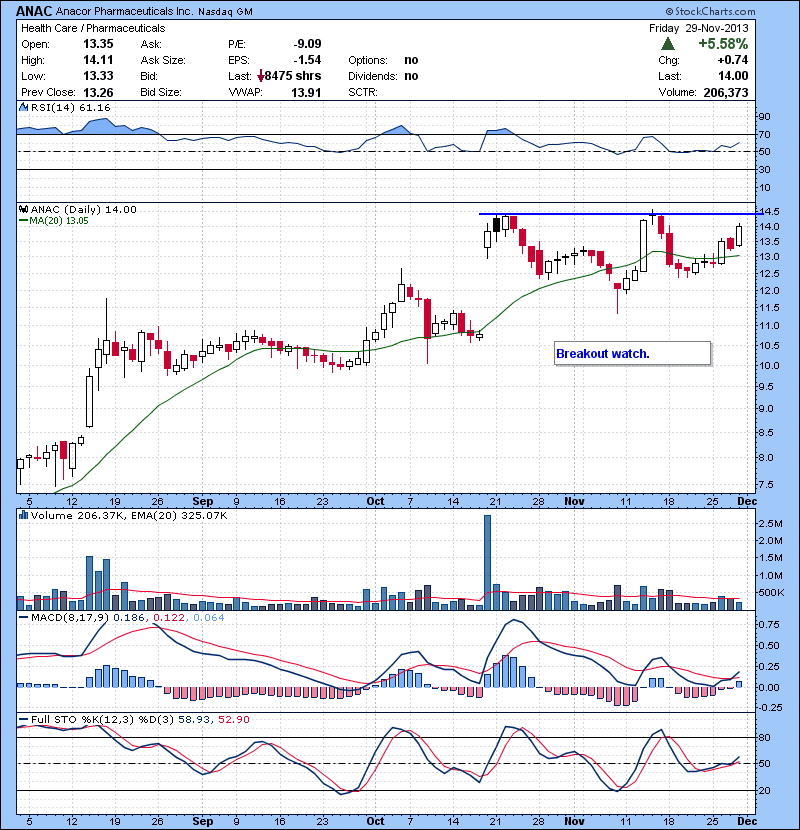Click the MACD value 0.186
800x830 pixels.
tap(128, 618)
